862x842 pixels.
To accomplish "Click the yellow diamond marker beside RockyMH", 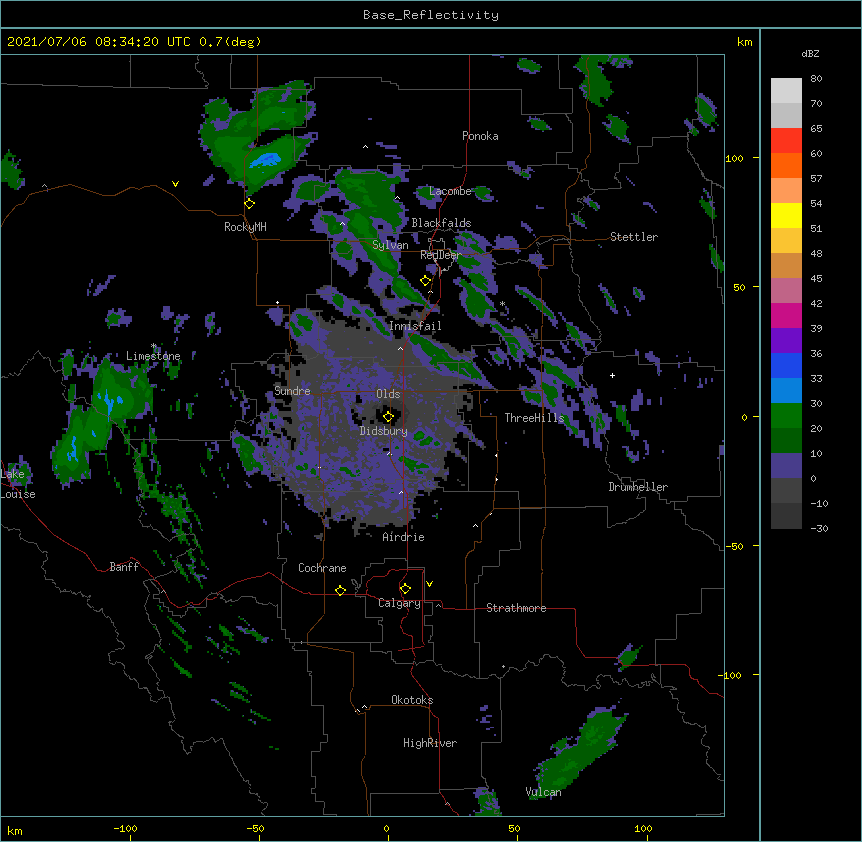I will point(250,204).
